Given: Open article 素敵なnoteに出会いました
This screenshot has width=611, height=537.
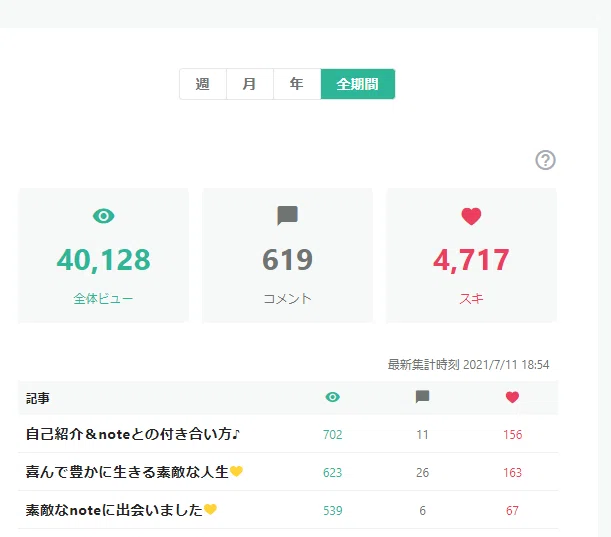Looking at the screenshot, I should pos(121,510).
